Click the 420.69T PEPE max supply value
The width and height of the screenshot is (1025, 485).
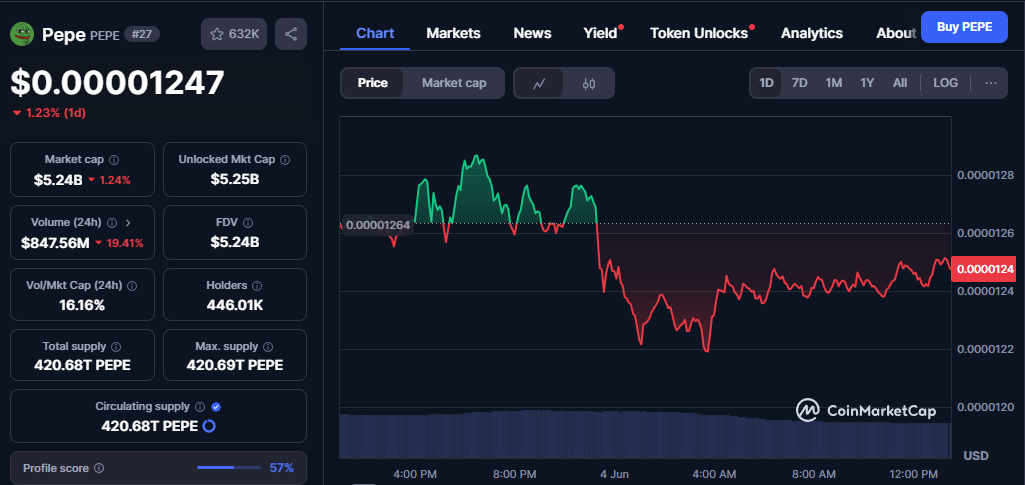coord(235,365)
